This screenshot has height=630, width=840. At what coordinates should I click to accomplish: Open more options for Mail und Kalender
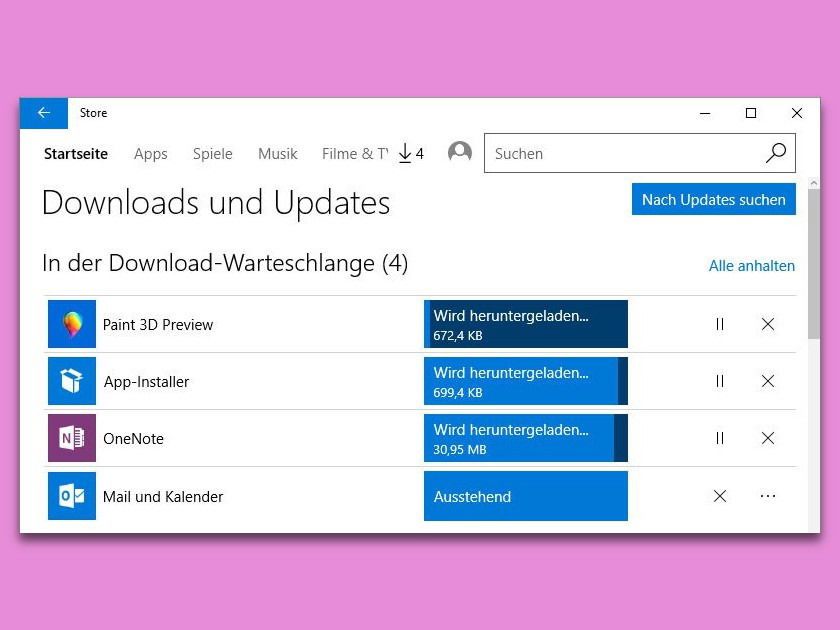[768, 496]
